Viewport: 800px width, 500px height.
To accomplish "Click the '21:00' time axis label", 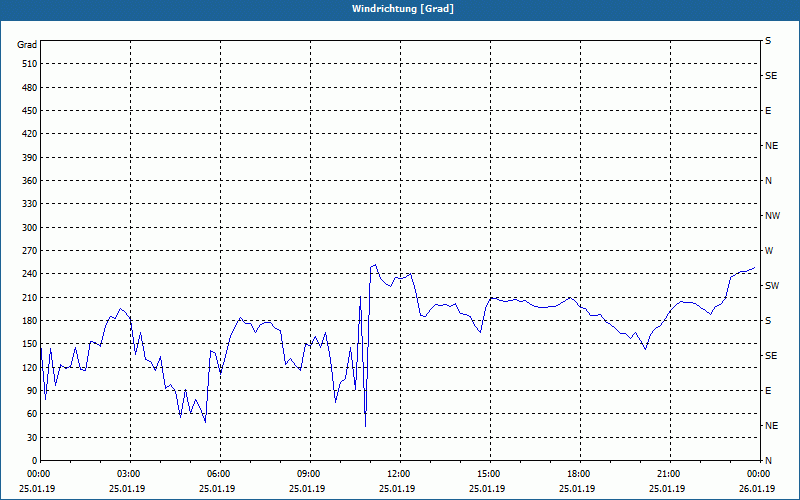I will [670, 474].
